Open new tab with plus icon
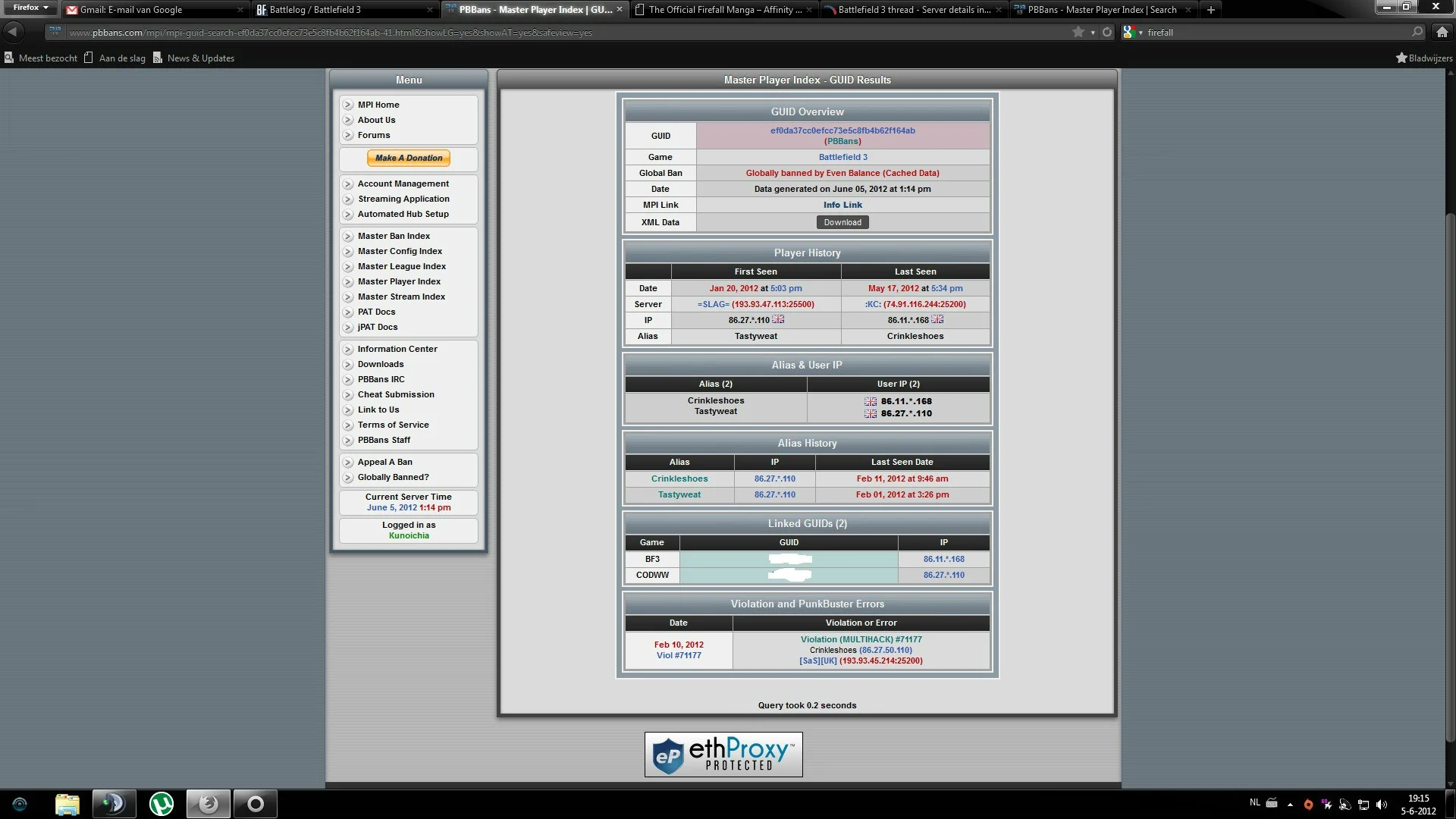1456x819 pixels. click(1211, 10)
